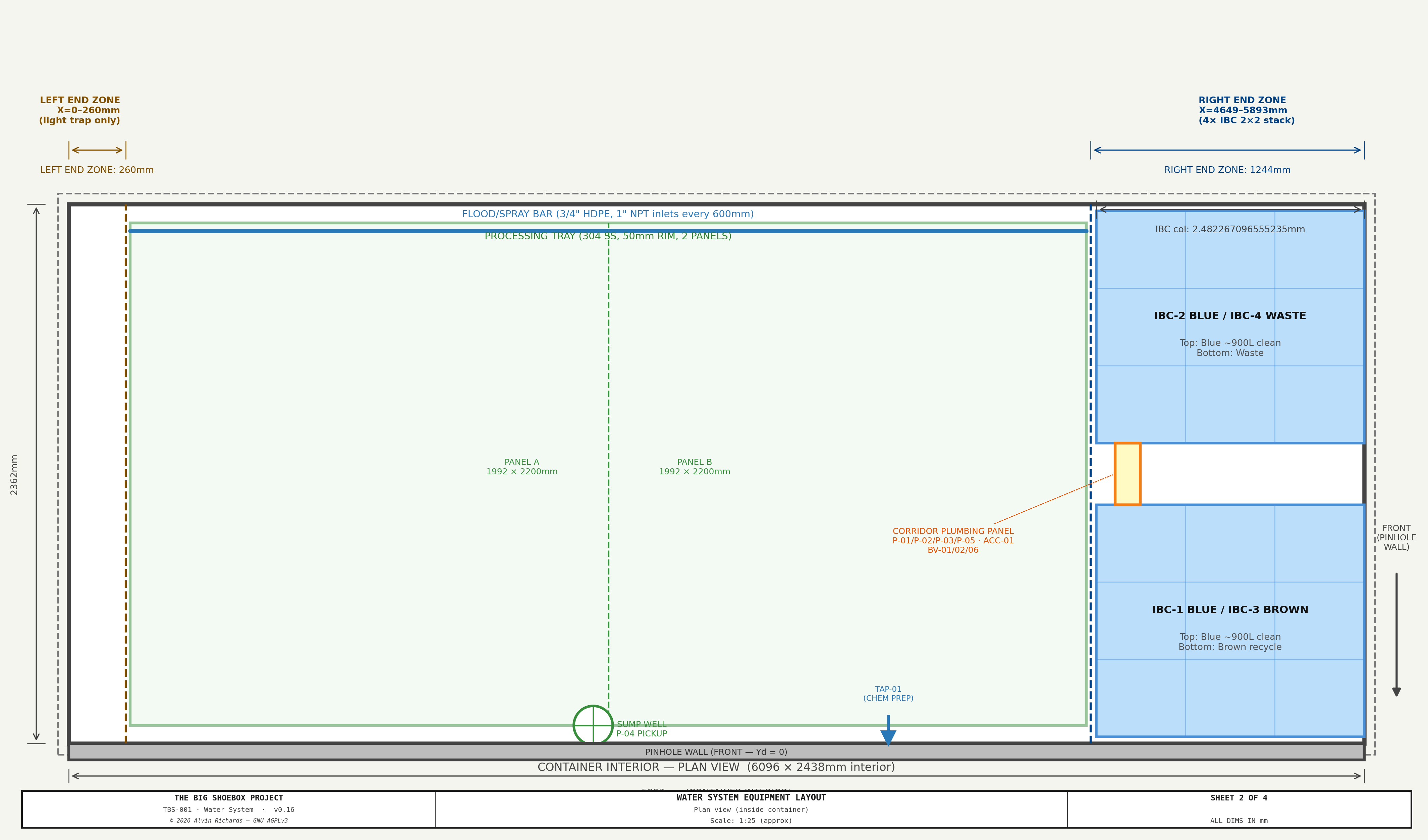Click the blue TAP-01 down arrow
Viewport: 1428px width, 840px height.
click(888, 731)
